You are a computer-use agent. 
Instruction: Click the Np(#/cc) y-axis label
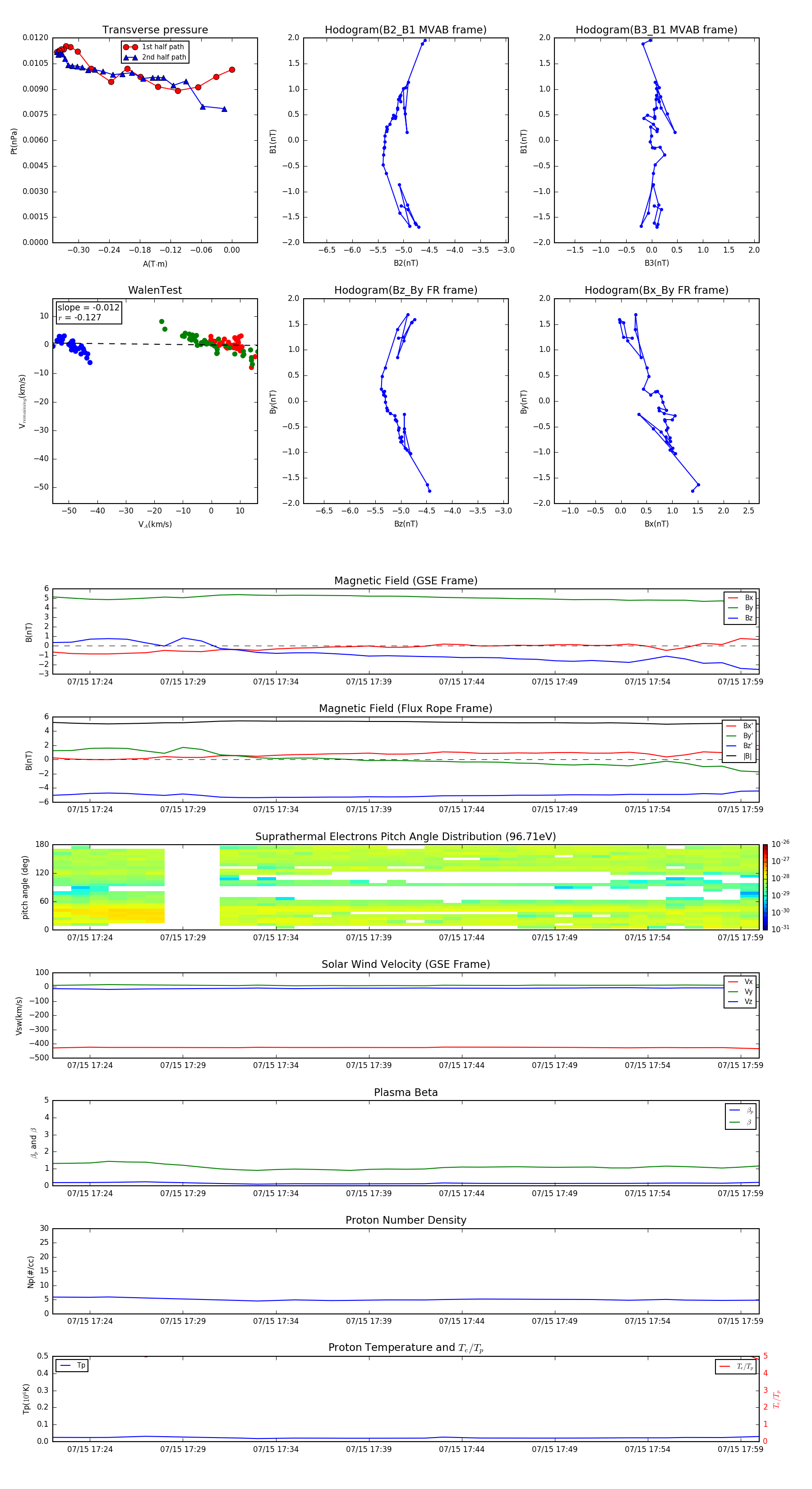(x=31, y=1272)
